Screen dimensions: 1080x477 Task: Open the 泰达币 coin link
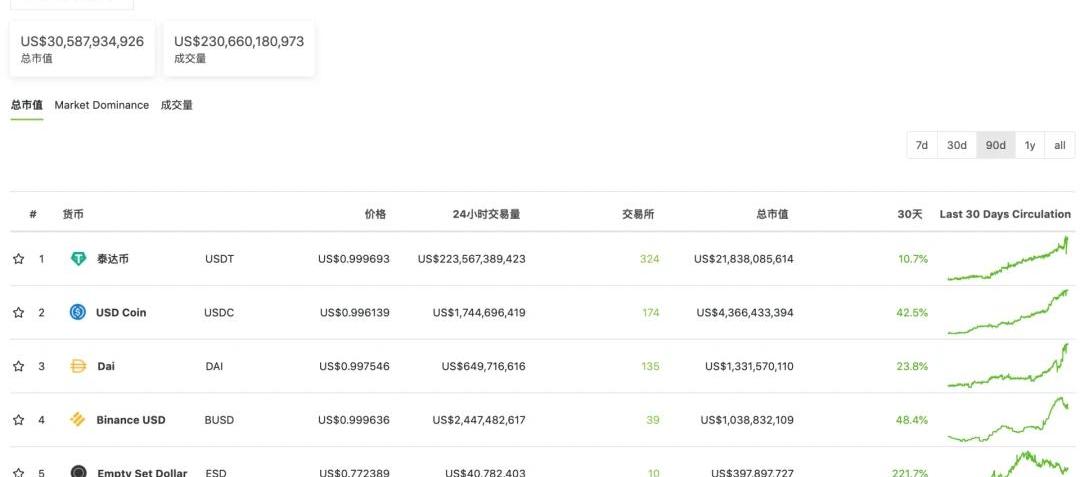click(112, 259)
